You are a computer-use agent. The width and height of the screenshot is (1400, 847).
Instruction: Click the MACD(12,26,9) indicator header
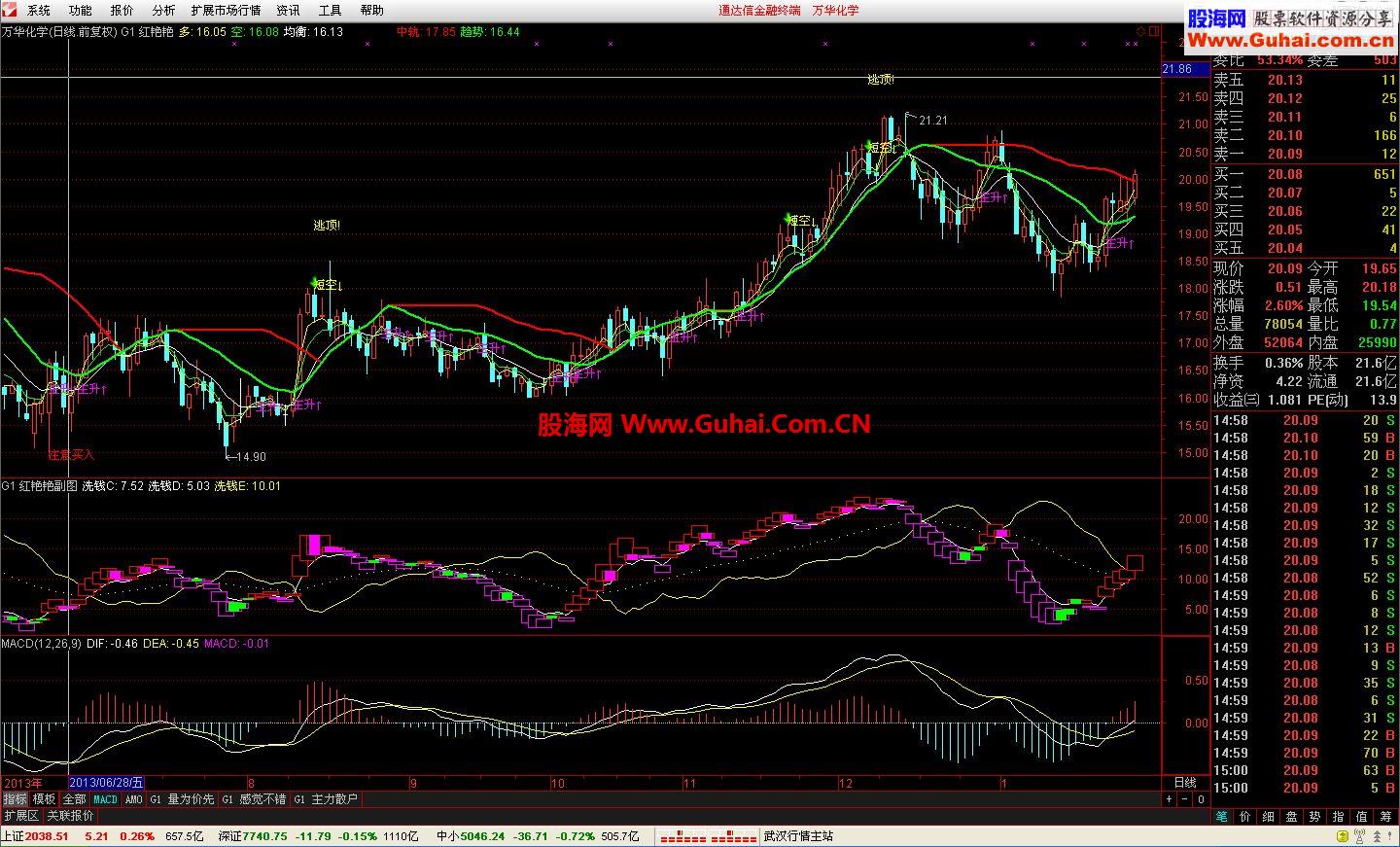tap(42, 644)
